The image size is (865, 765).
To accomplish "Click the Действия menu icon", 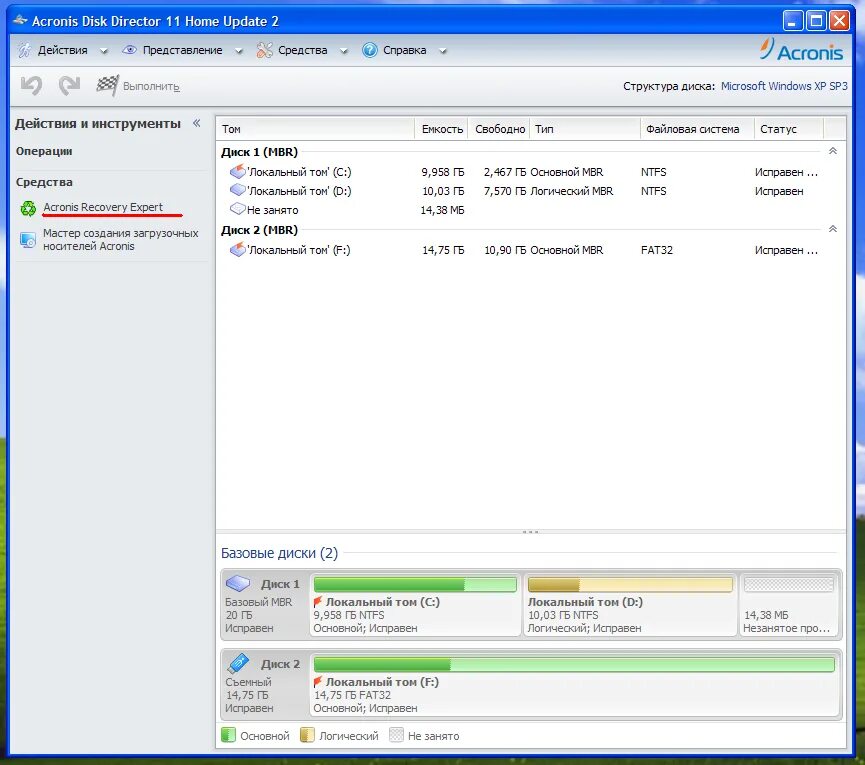I will [x=24, y=50].
